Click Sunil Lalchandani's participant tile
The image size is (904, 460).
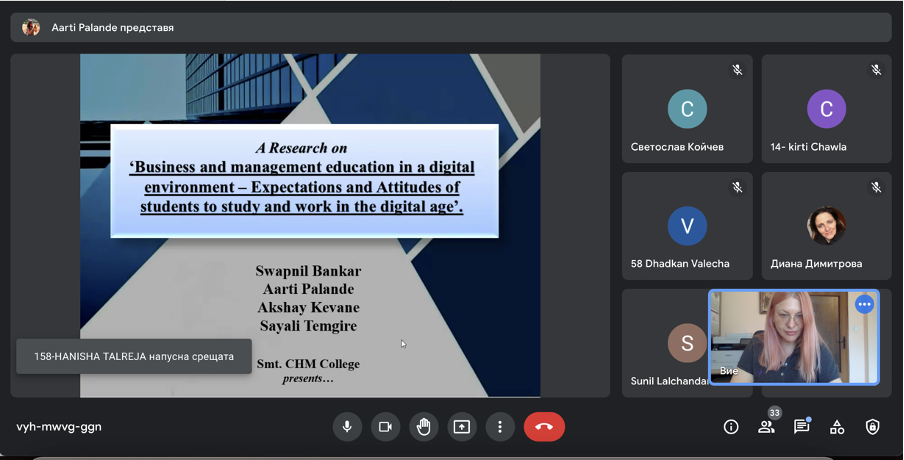click(664, 343)
